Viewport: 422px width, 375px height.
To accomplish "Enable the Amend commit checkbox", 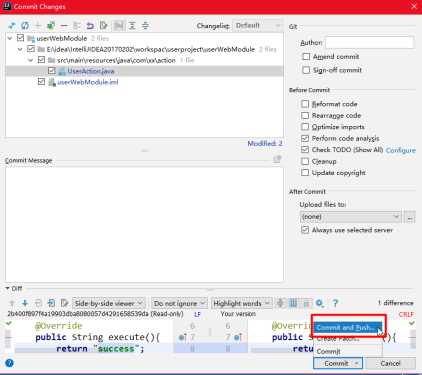I will (306, 56).
